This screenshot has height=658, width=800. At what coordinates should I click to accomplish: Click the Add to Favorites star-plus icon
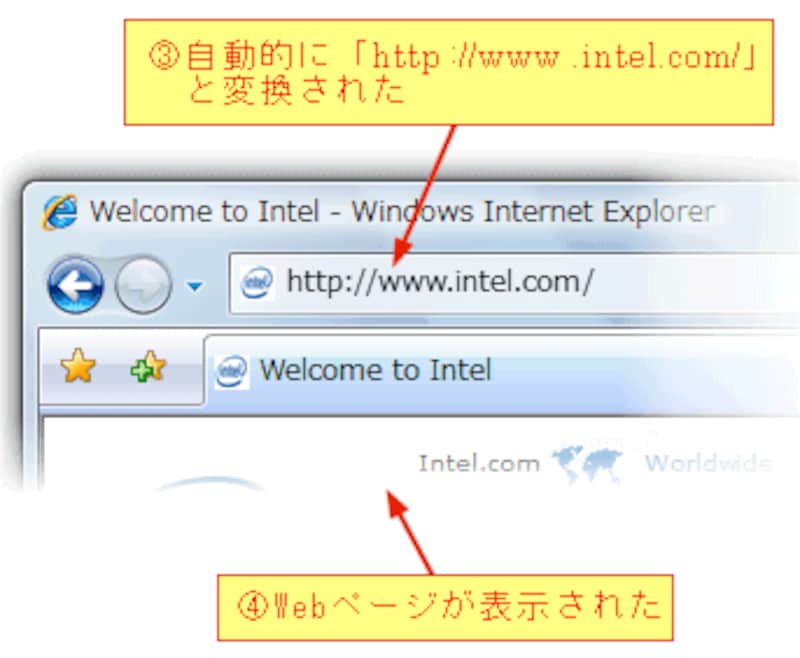[148, 366]
